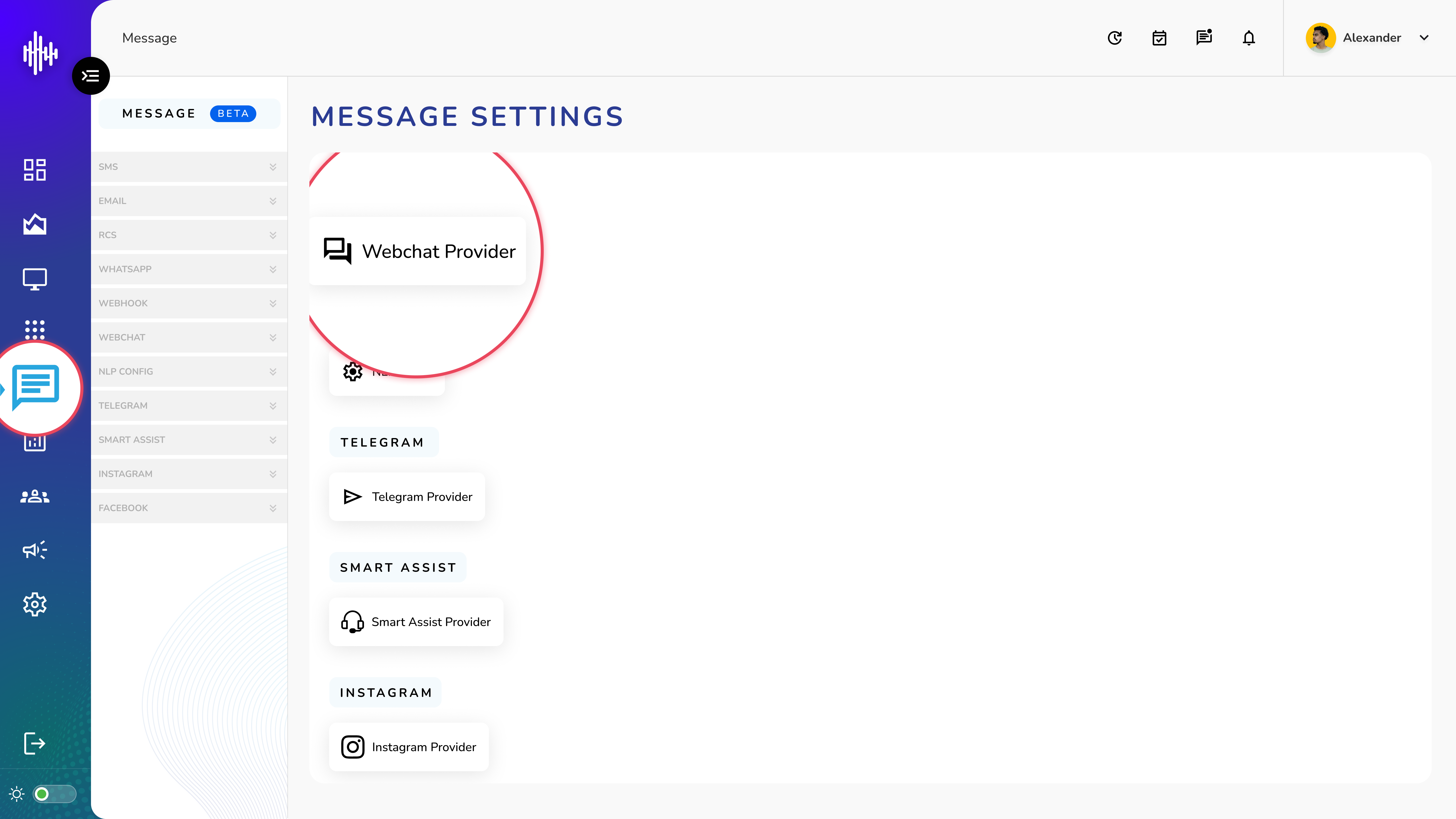Expand the WEBCHAT menu section
The image size is (1456, 819).
(189, 337)
